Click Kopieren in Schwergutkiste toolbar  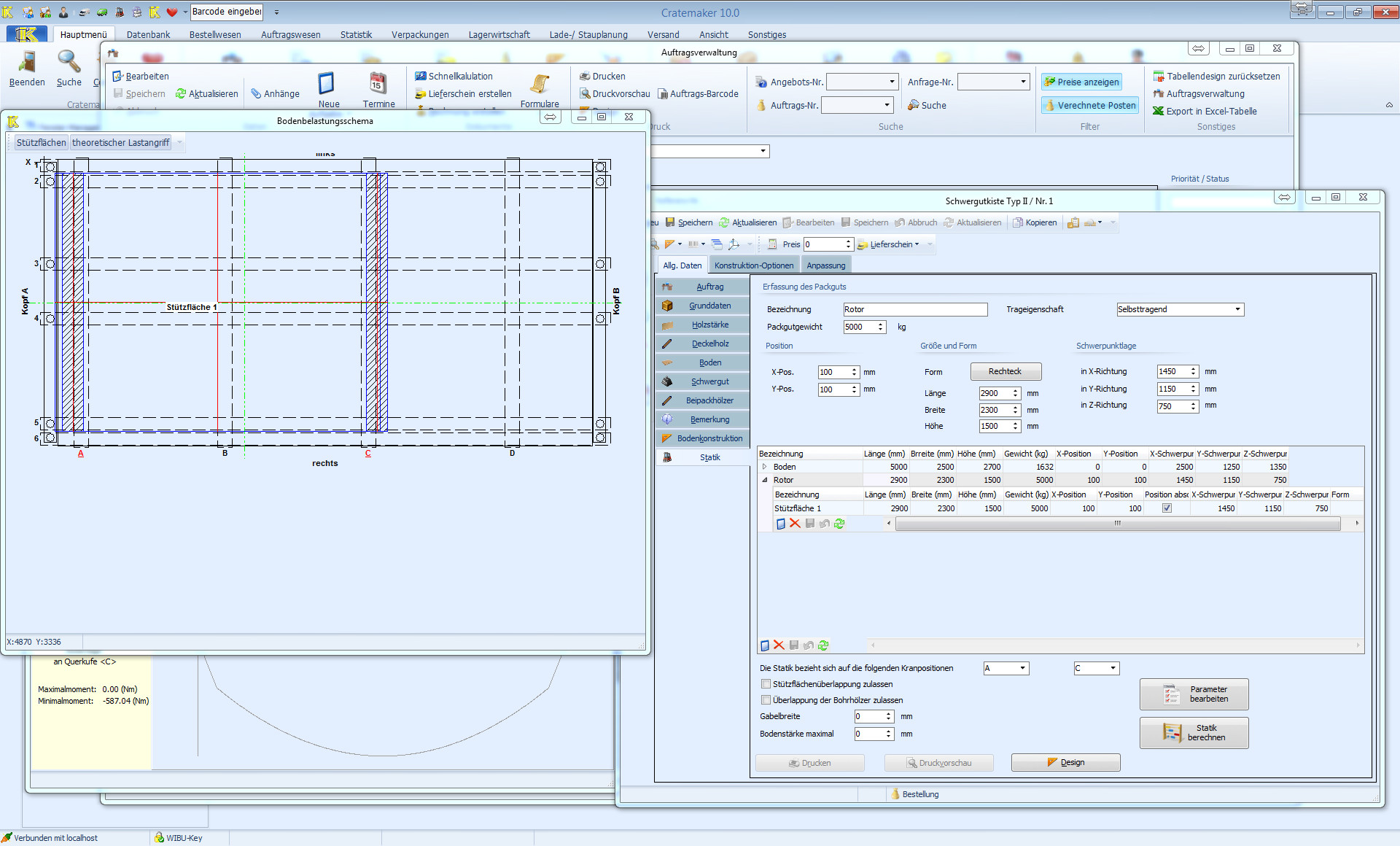[x=1034, y=222]
